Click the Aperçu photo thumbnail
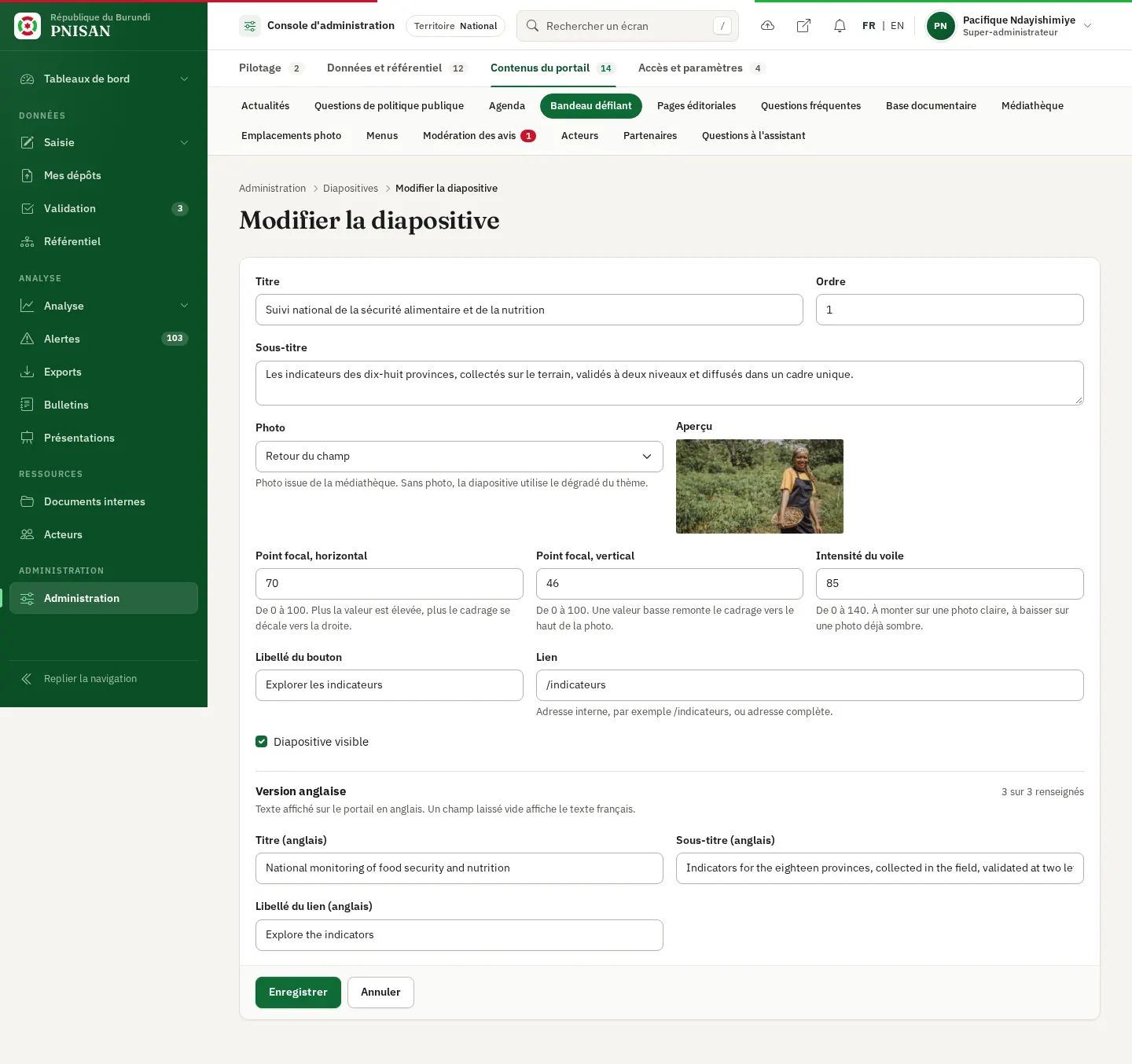Image resolution: width=1132 pixels, height=1064 pixels. tap(759, 486)
